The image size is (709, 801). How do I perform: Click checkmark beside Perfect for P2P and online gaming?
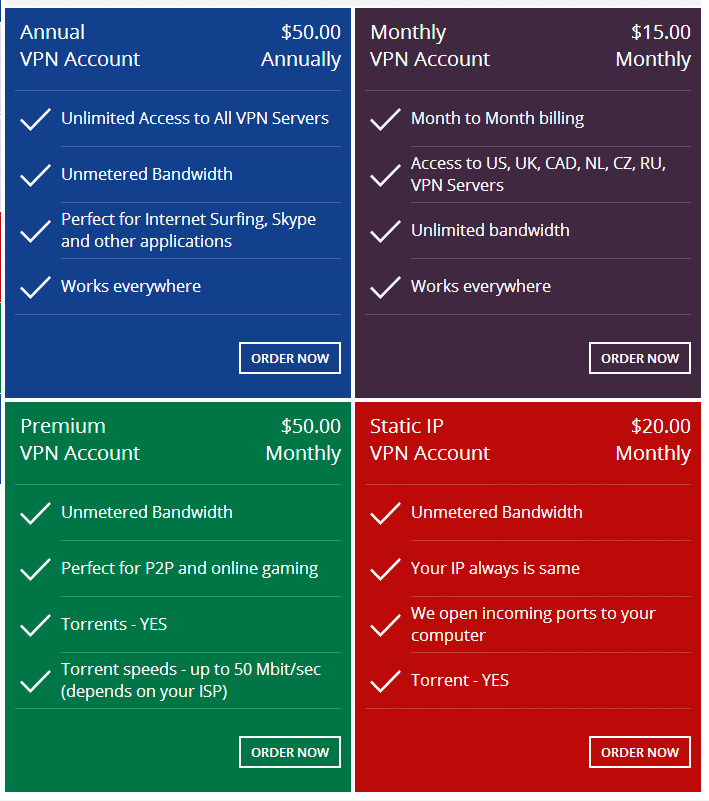(x=35, y=569)
